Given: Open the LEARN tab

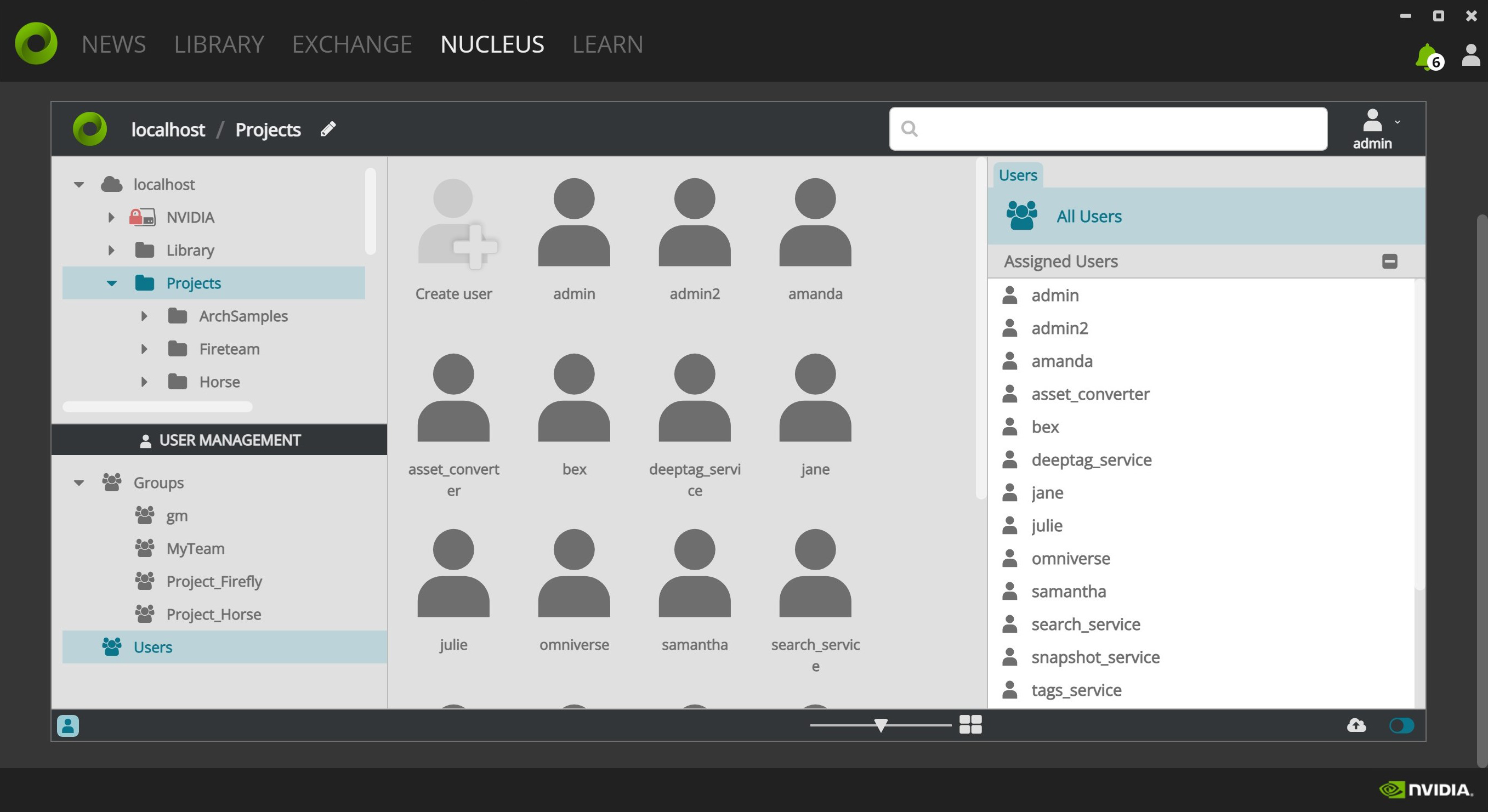Looking at the screenshot, I should (607, 44).
